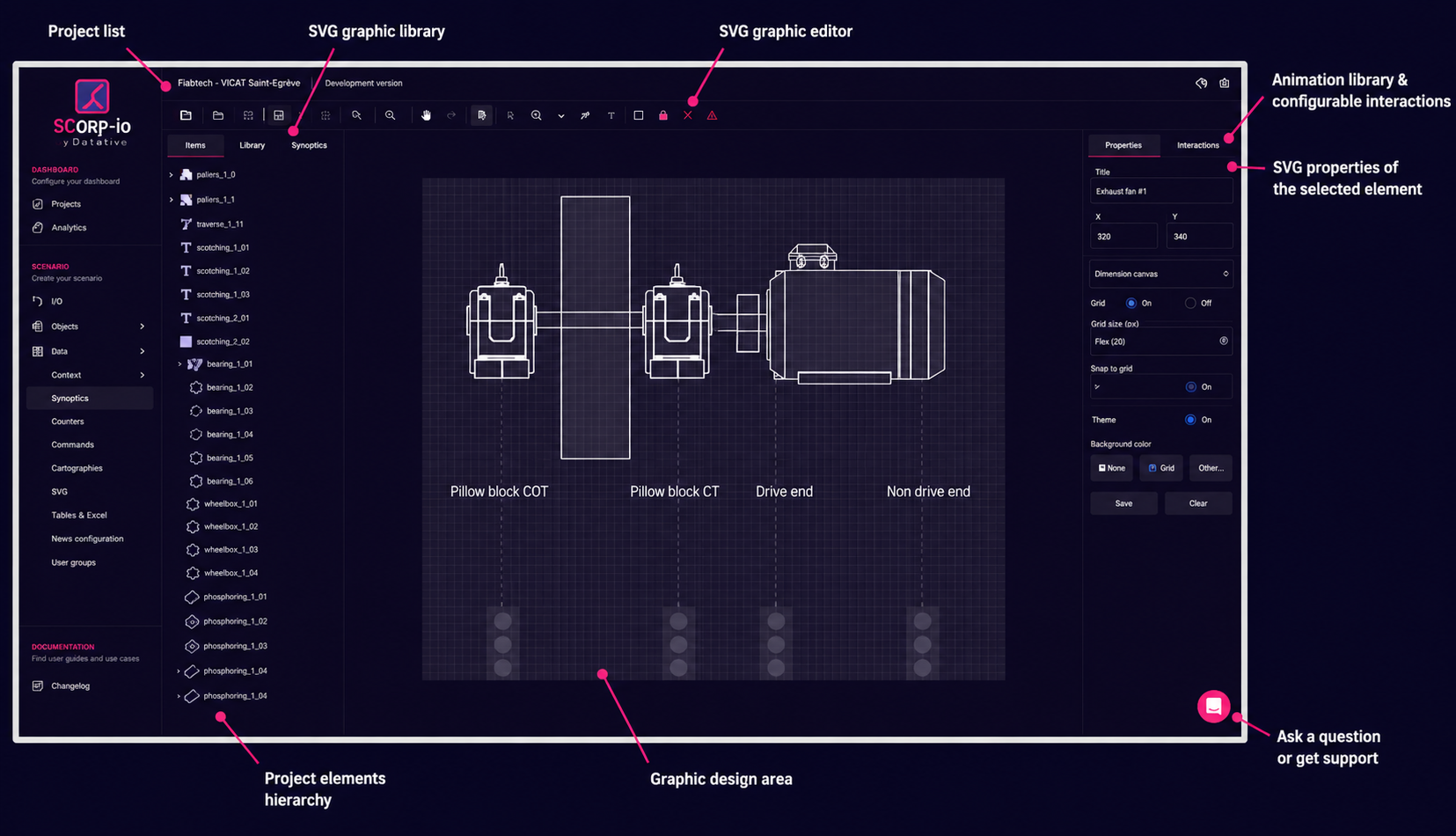This screenshot has height=836, width=1456.
Task: Click the magnifier icon before the dropdown chevron
Action: click(x=536, y=115)
